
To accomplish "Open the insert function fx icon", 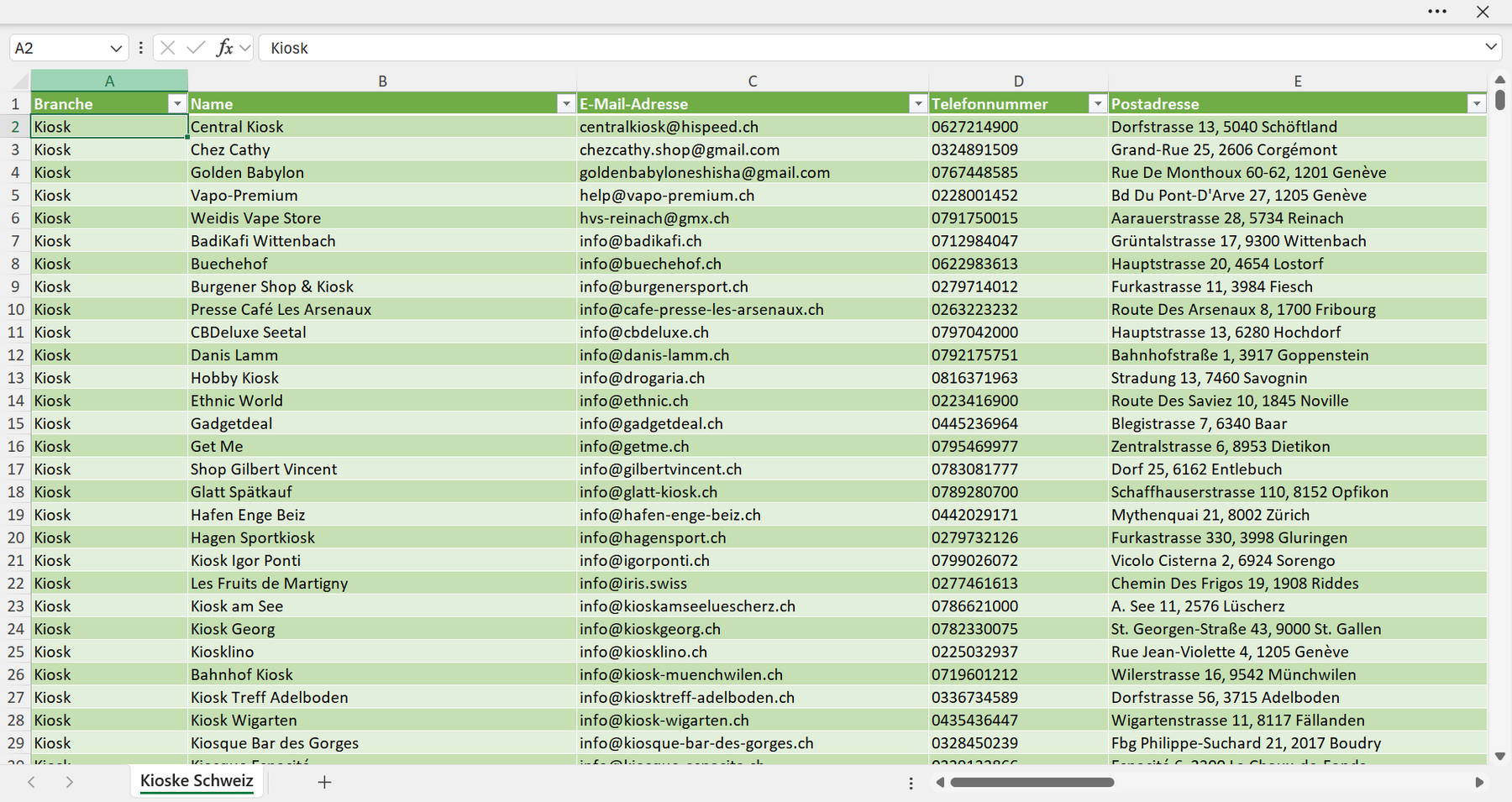I will click(x=224, y=48).
